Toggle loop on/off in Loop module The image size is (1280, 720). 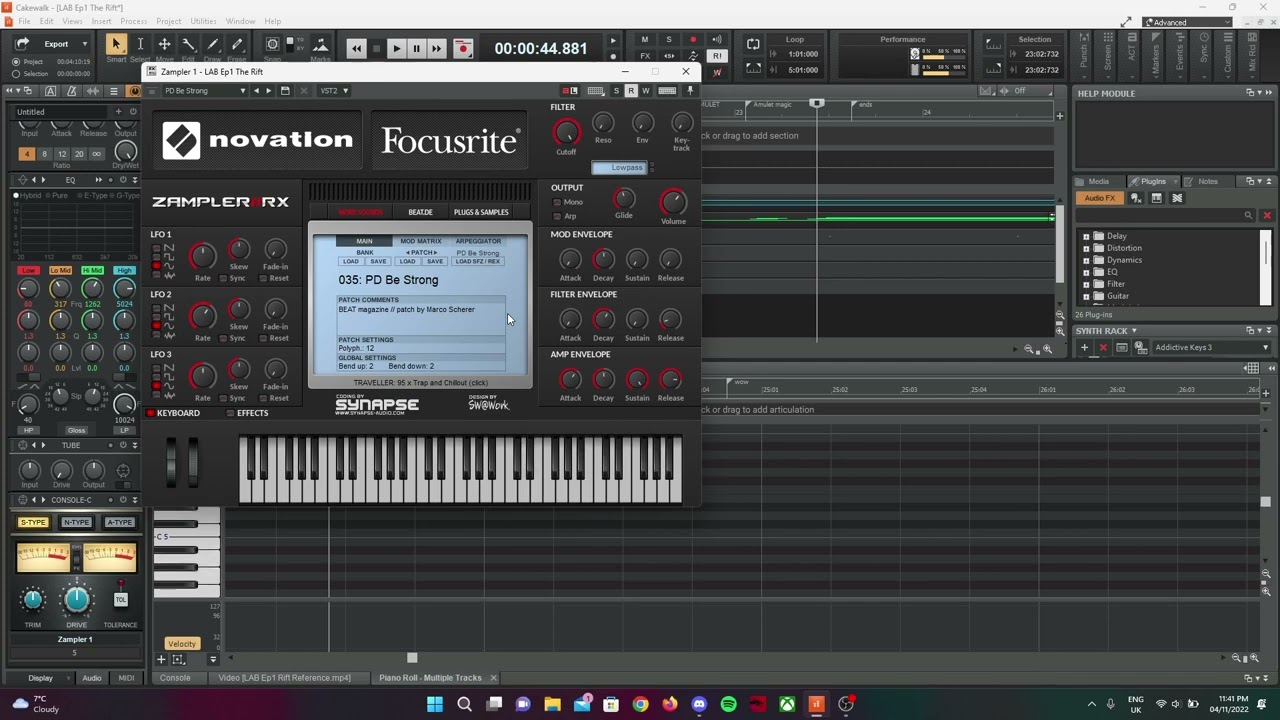click(x=753, y=45)
